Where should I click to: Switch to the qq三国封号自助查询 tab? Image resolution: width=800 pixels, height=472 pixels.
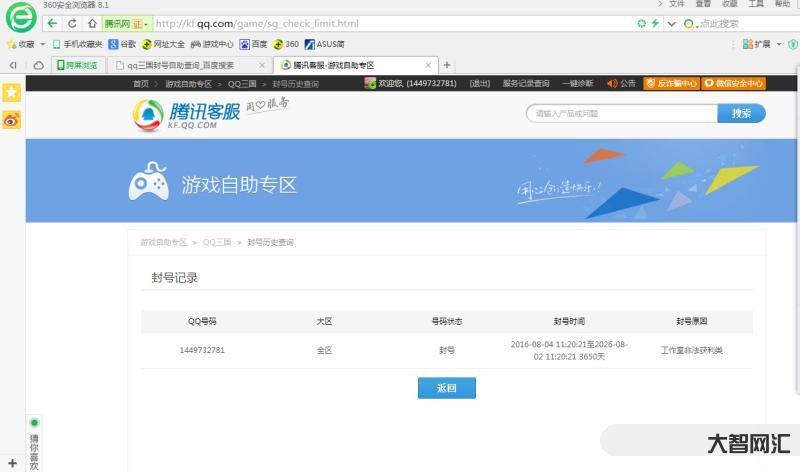180,65
